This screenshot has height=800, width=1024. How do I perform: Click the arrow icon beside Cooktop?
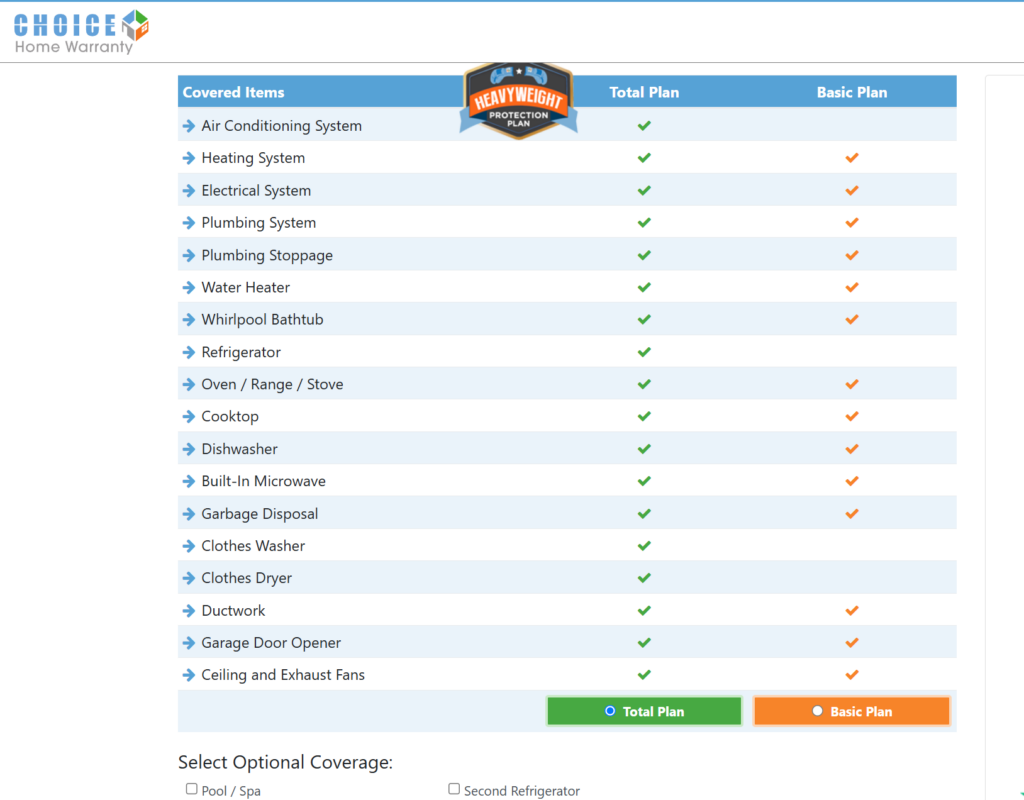point(189,416)
